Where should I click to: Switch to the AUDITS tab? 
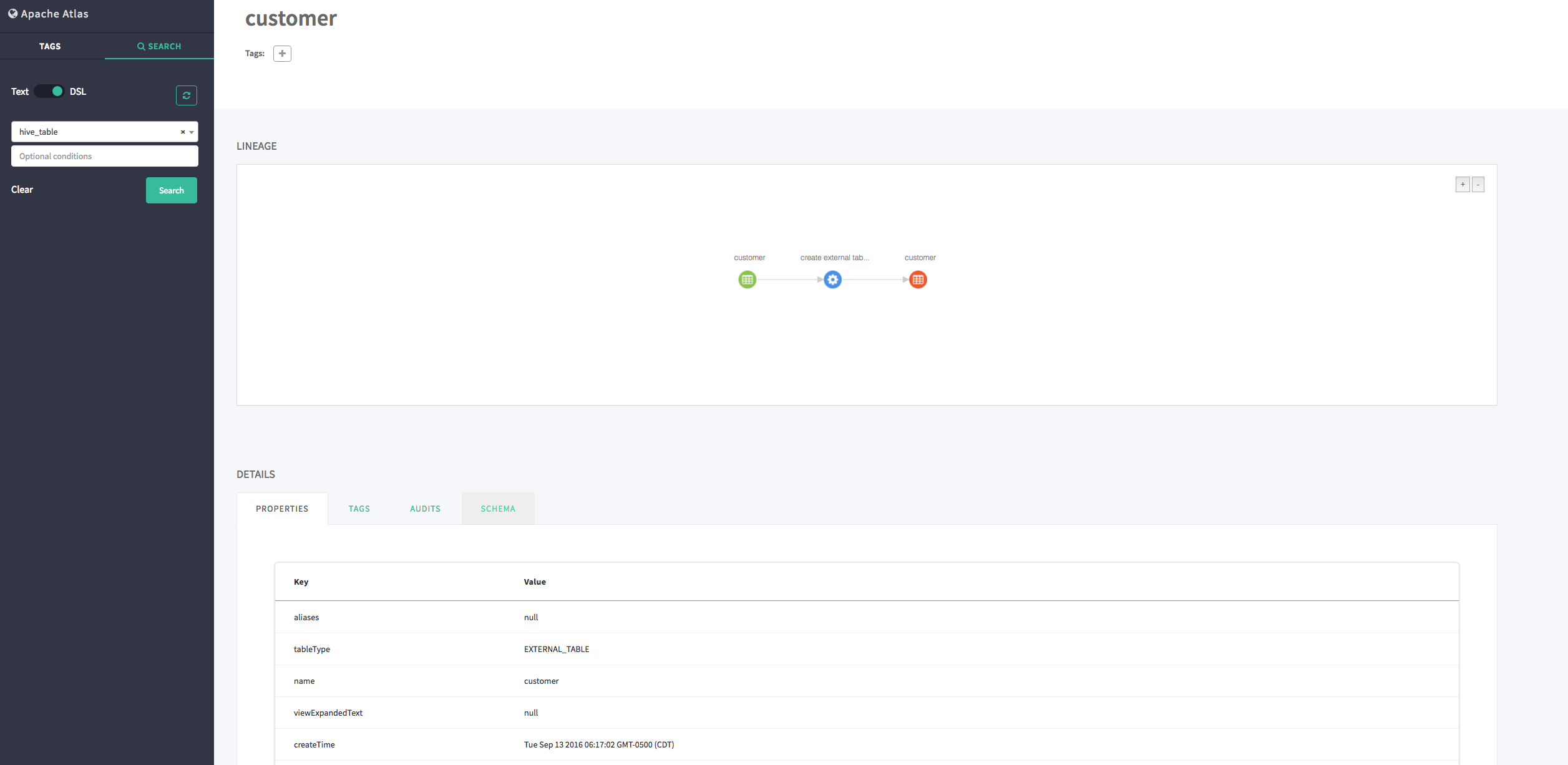tap(425, 509)
